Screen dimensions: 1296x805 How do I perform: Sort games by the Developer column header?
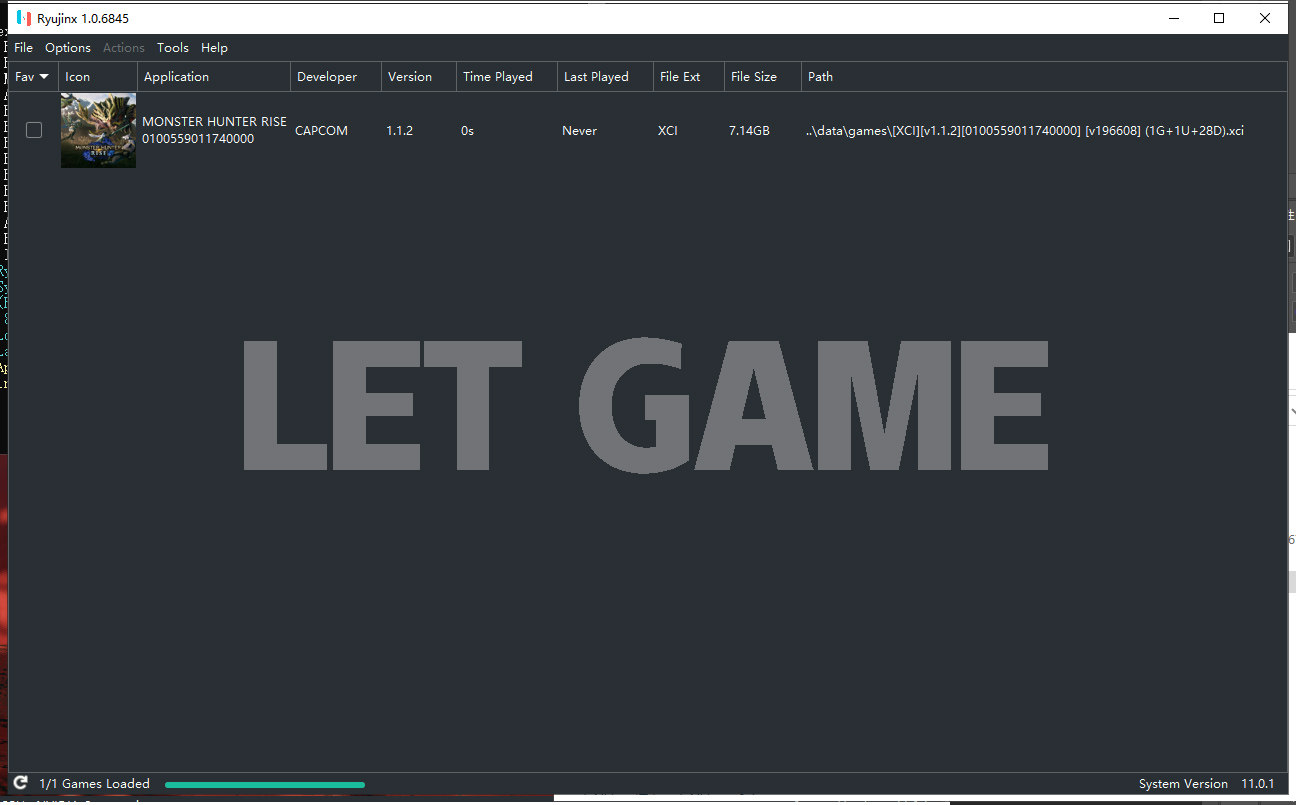click(326, 77)
